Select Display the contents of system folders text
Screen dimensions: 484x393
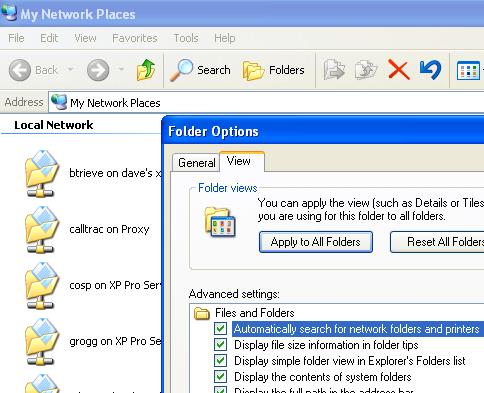(x=323, y=377)
